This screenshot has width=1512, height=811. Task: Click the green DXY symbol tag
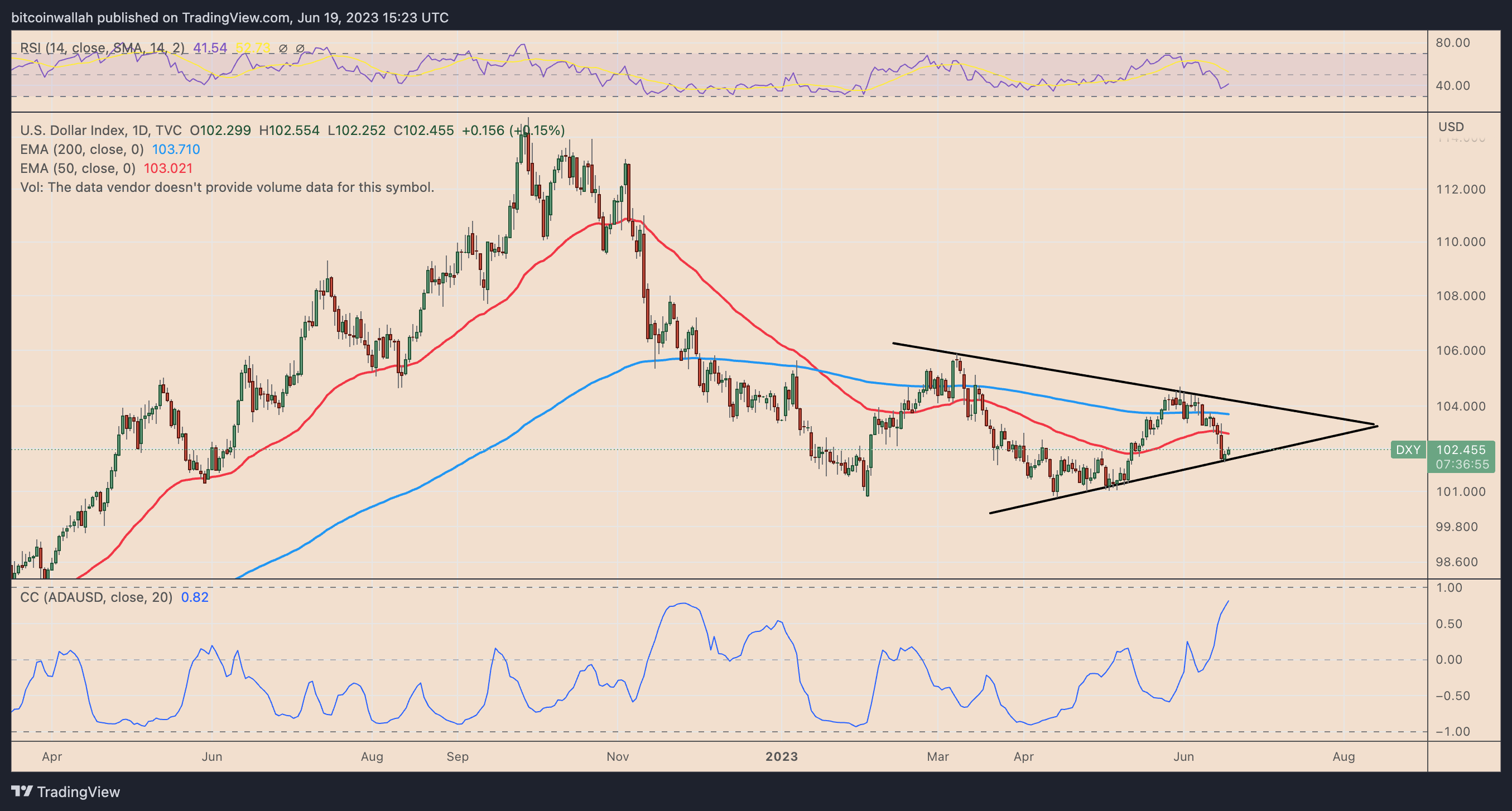1408,450
